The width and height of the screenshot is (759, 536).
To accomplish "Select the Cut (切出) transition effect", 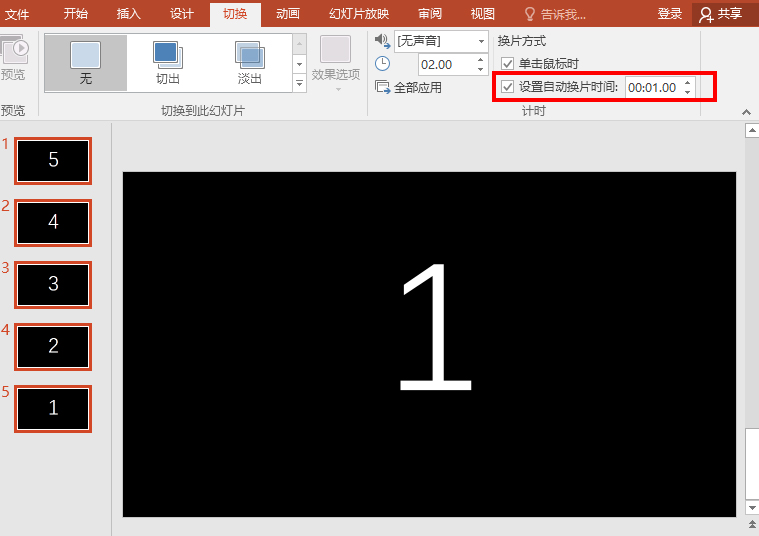I will [x=167, y=63].
